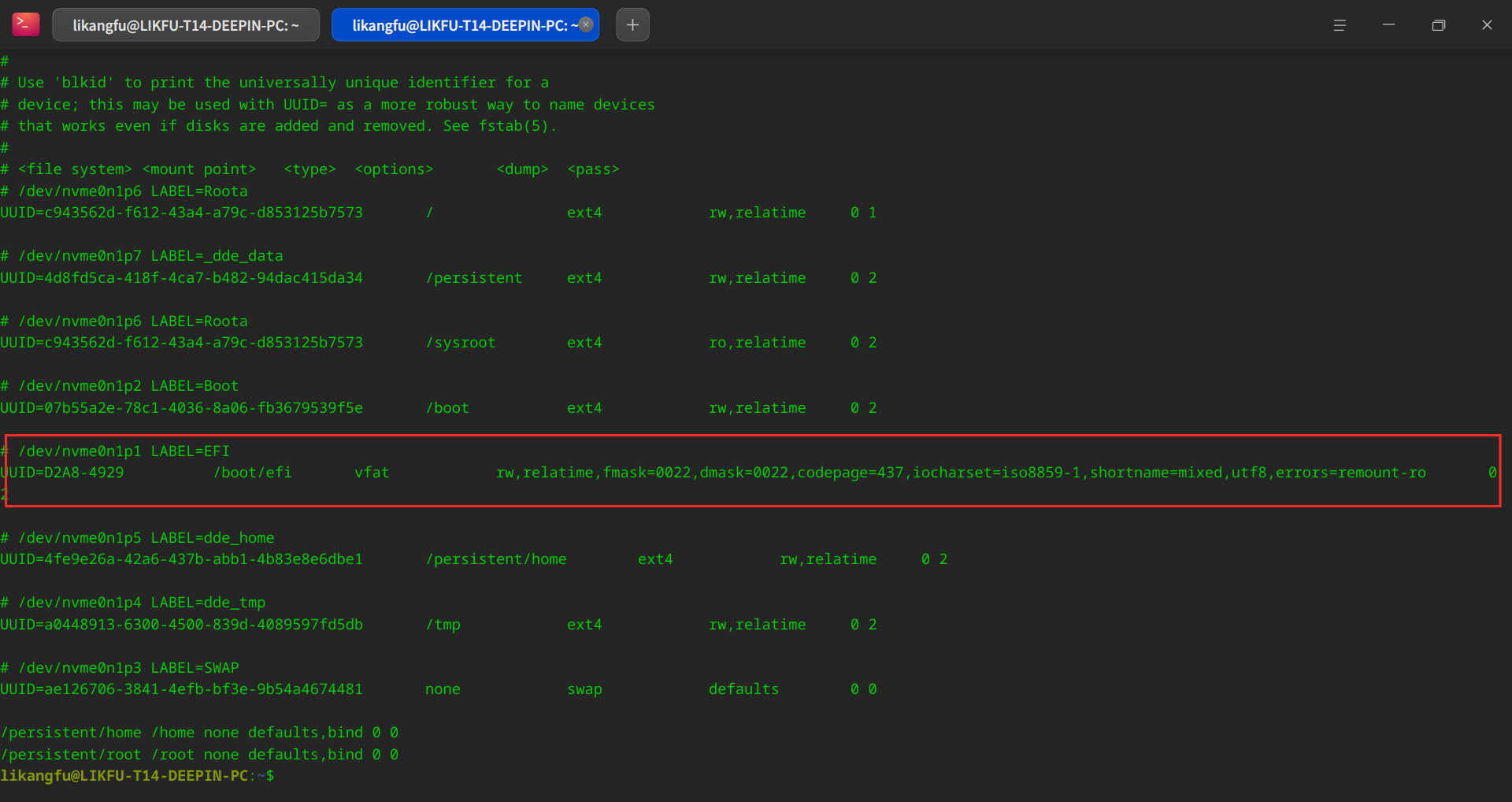Click the comment line LABEL=dde_home
The height and width of the screenshot is (802, 1512).
(x=138, y=538)
